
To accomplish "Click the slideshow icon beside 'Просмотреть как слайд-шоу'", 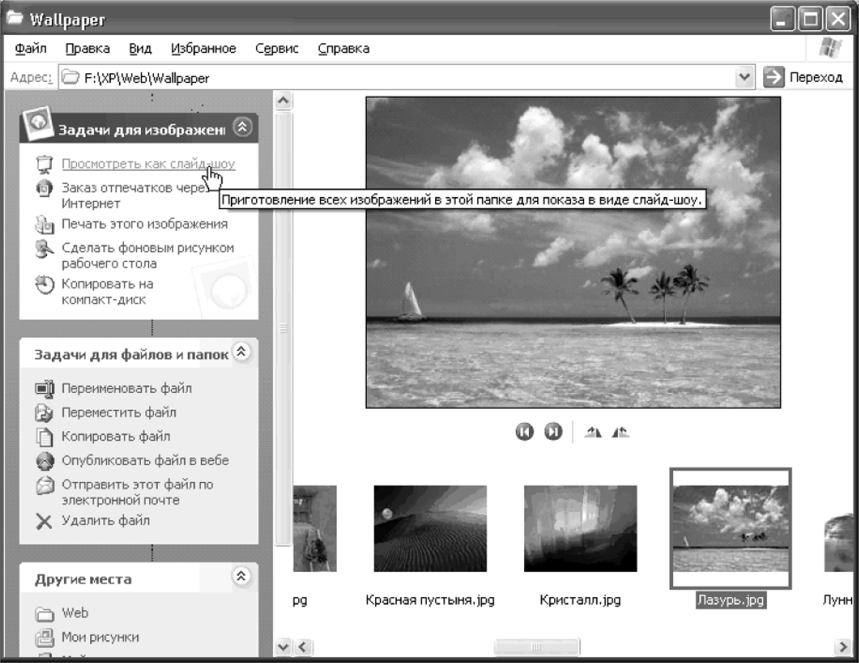I will pyautogui.click(x=44, y=164).
